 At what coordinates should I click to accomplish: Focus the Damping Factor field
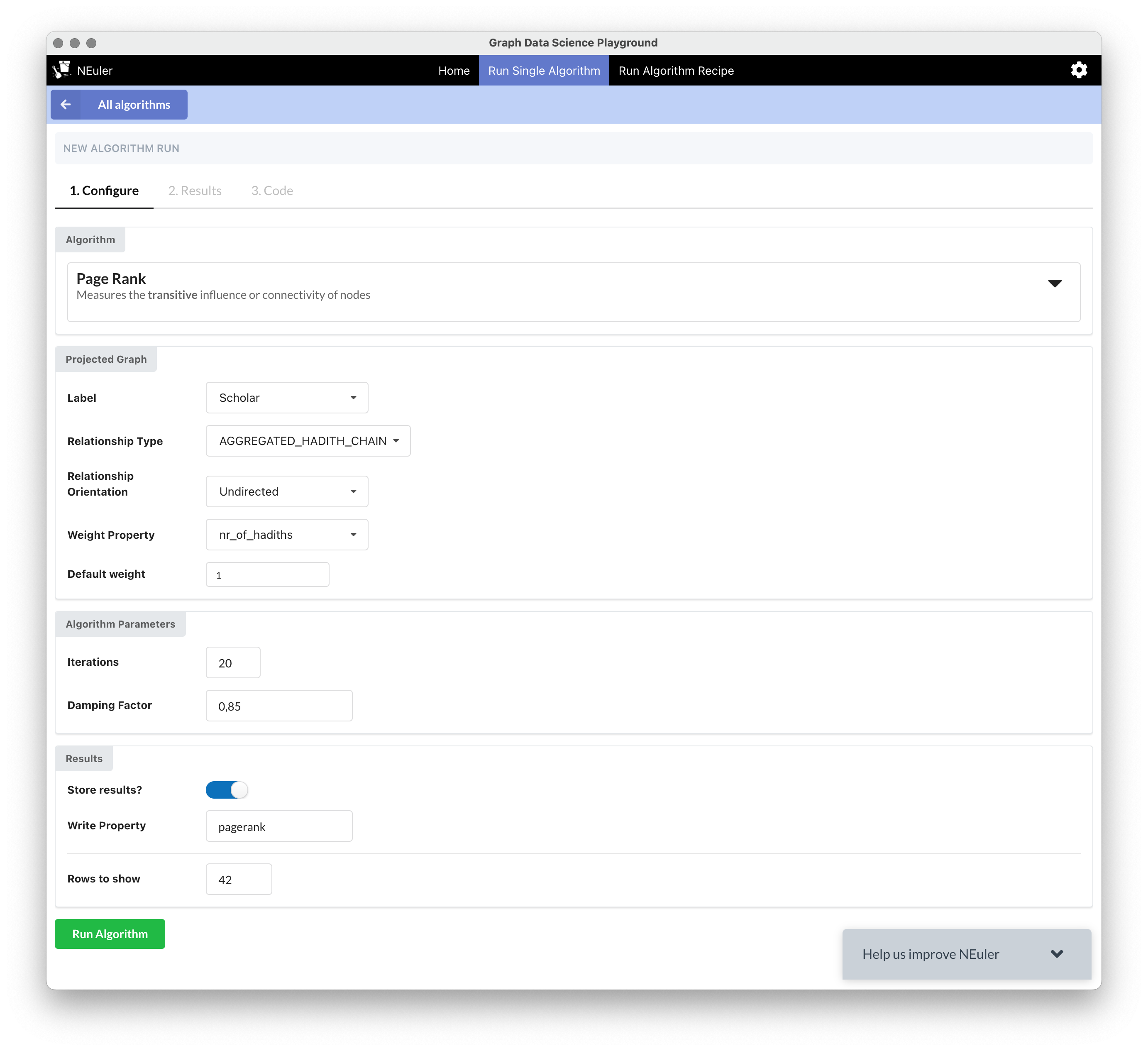click(x=278, y=706)
